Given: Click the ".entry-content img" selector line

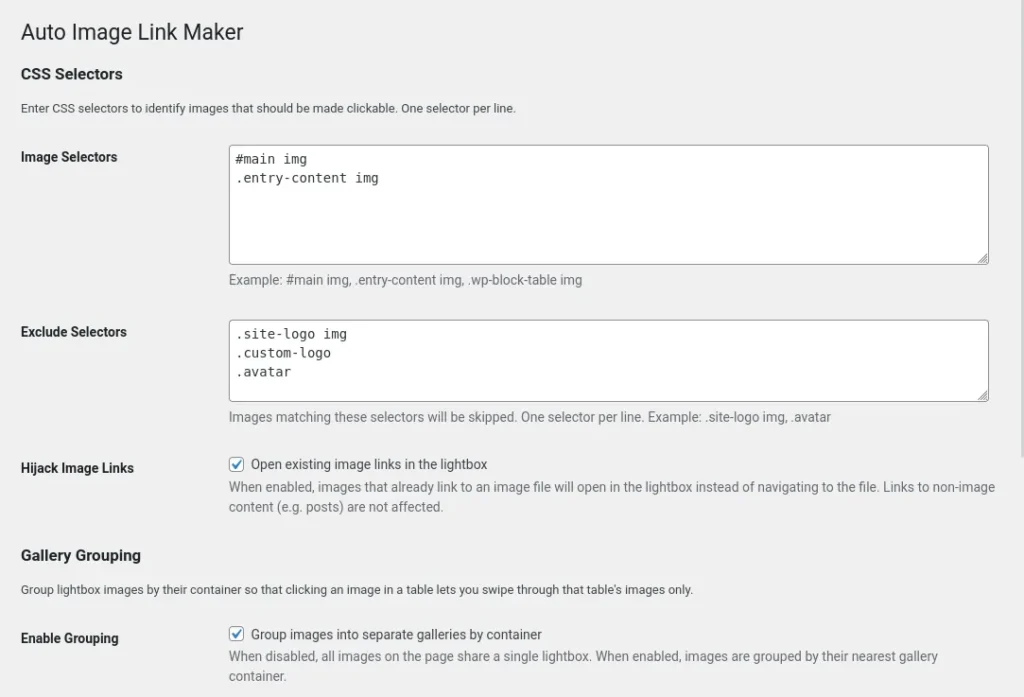Looking at the screenshot, I should point(309,178).
